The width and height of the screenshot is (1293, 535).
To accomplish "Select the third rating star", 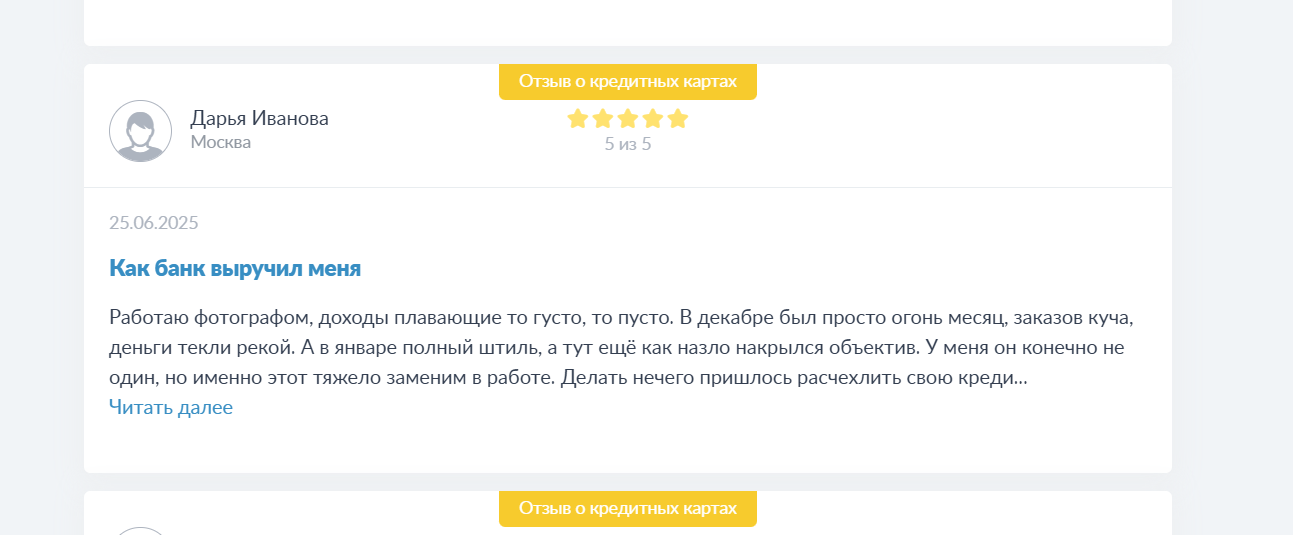I will [627, 119].
